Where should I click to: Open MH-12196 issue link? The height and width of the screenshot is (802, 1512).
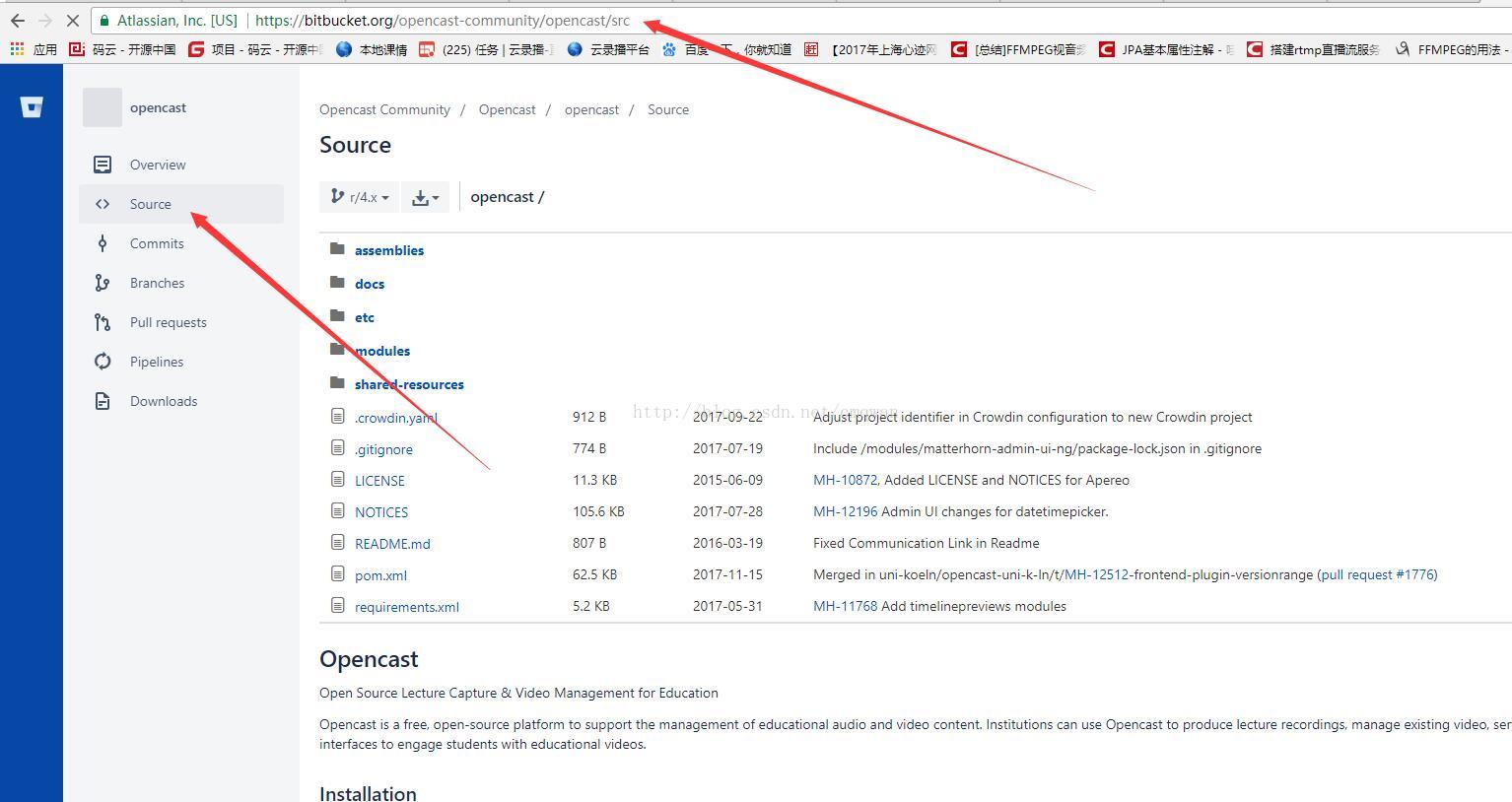[x=845, y=511]
